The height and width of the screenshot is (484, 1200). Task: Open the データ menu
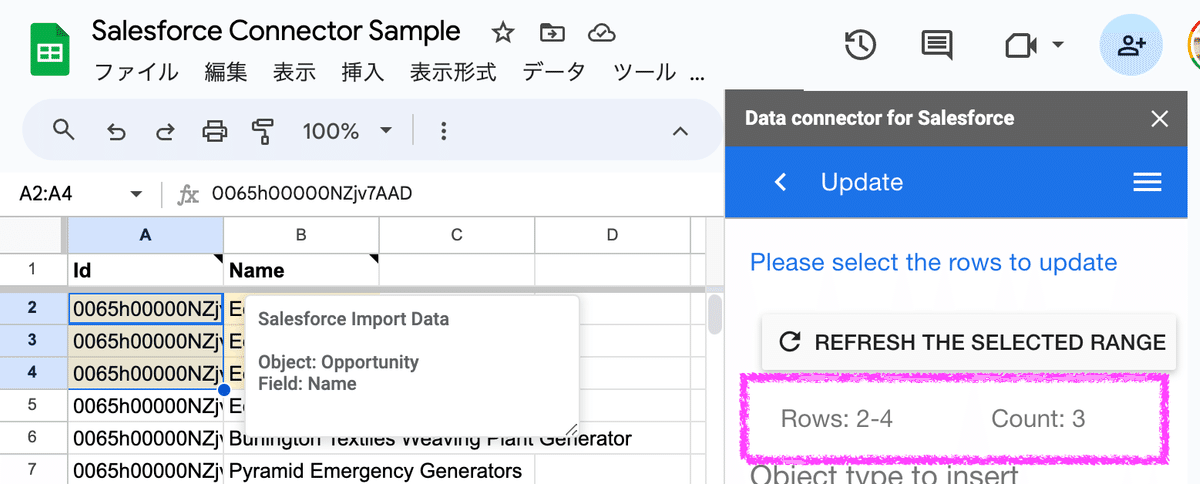(x=554, y=72)
